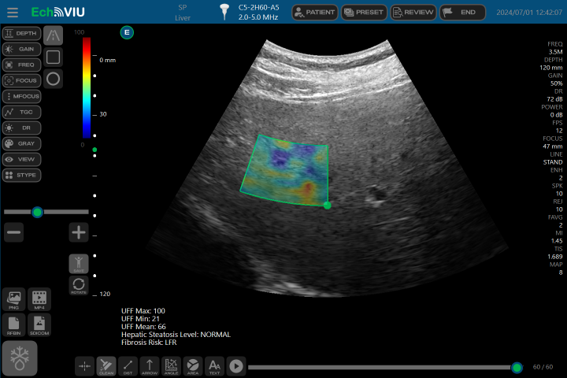Select the AREA measurement tool
This screenshot has height=378, width=567.
193,366
